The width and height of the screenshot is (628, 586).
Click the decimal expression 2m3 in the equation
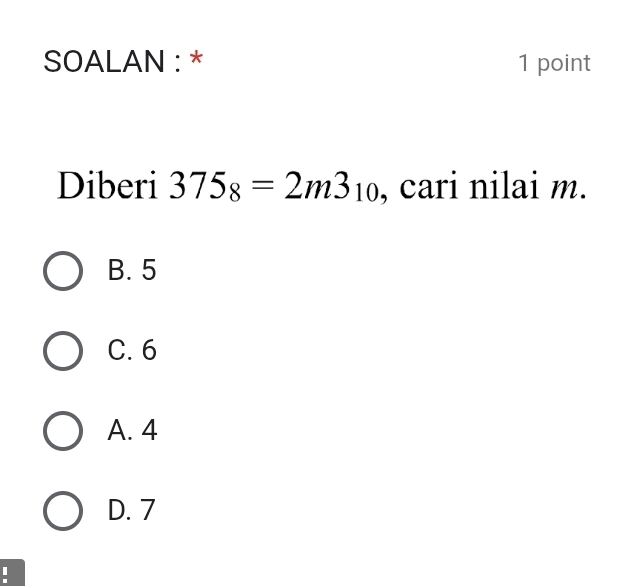coord(311,186)
